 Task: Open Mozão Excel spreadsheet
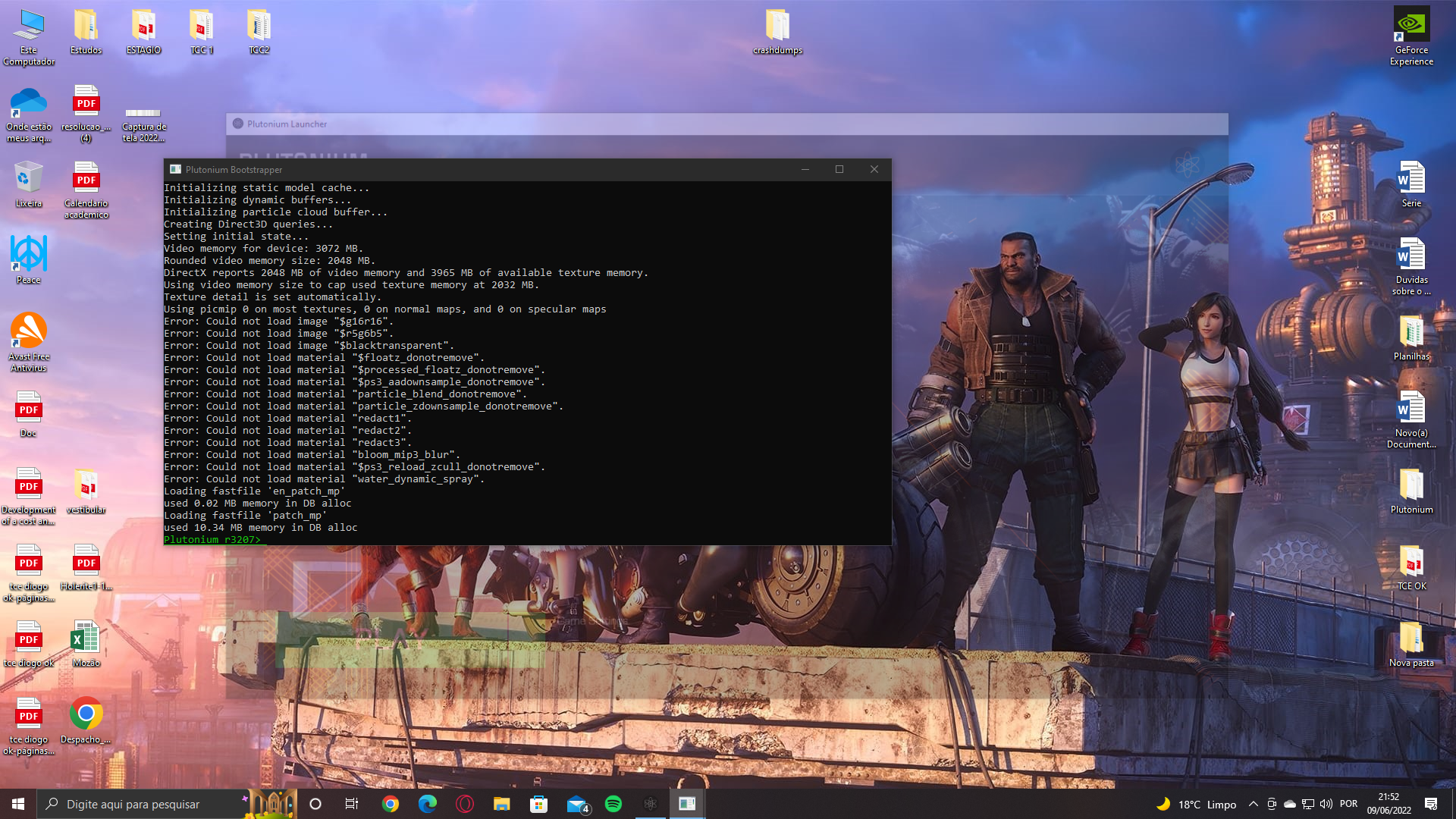(x=86, y=645)
